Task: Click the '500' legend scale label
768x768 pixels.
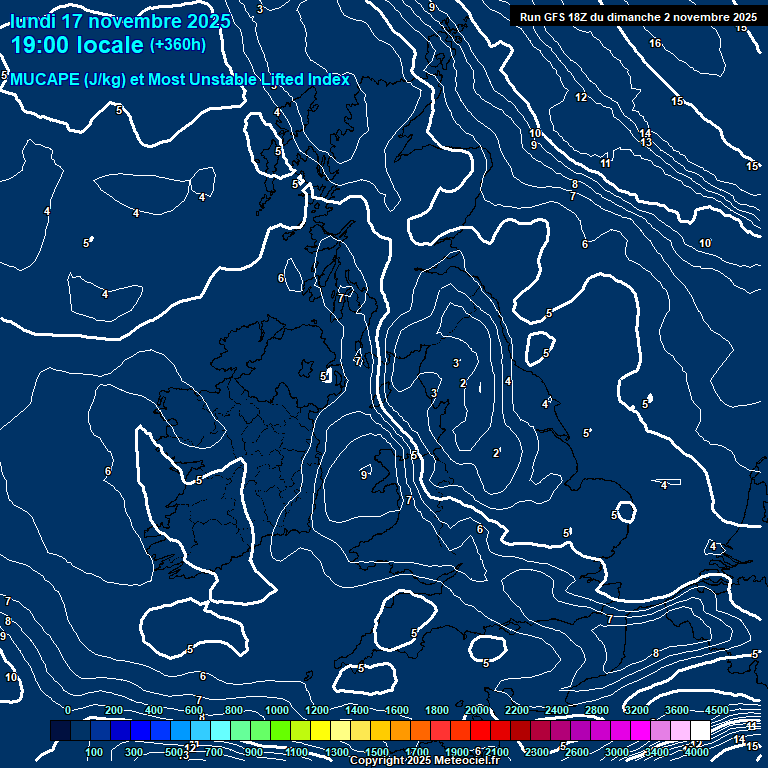Action: (174, 752)
